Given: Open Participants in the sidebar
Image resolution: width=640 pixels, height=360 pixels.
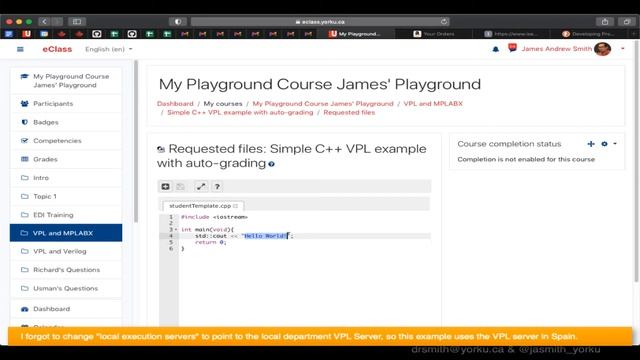Looking at the screenshot, I should tap(66, 104).
